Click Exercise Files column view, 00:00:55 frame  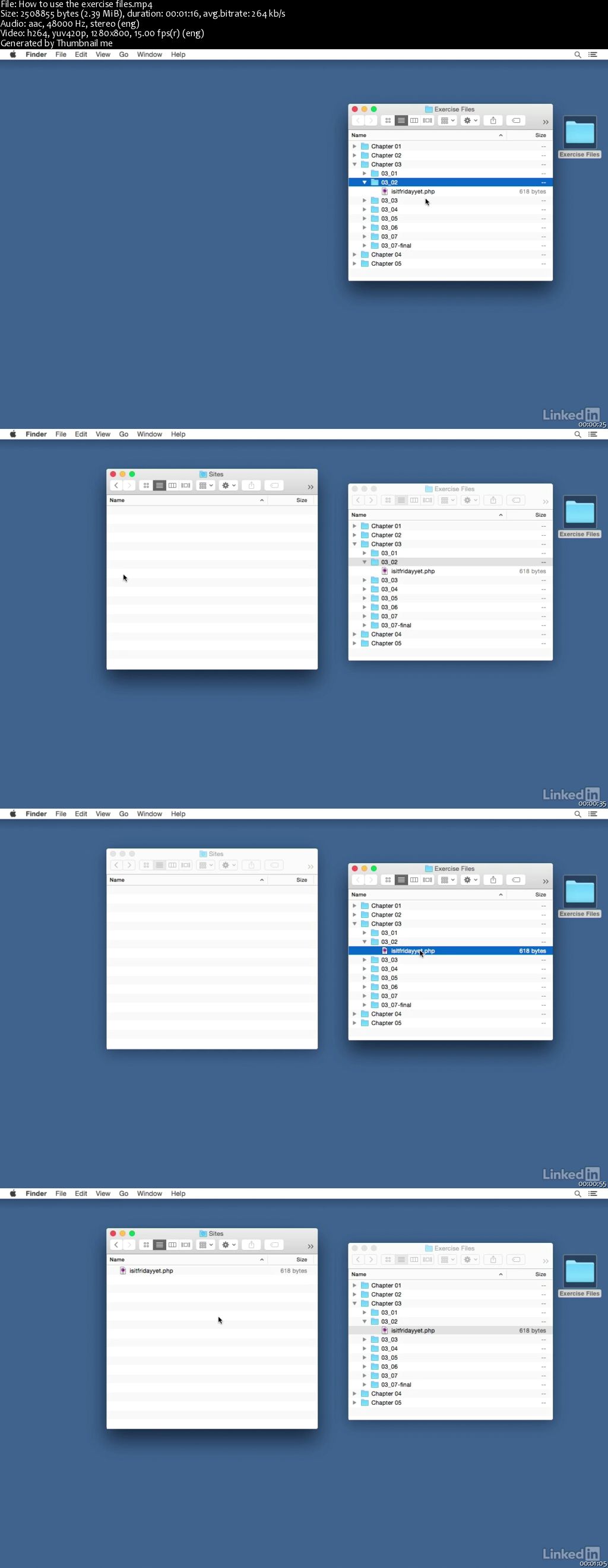point(414,880)
